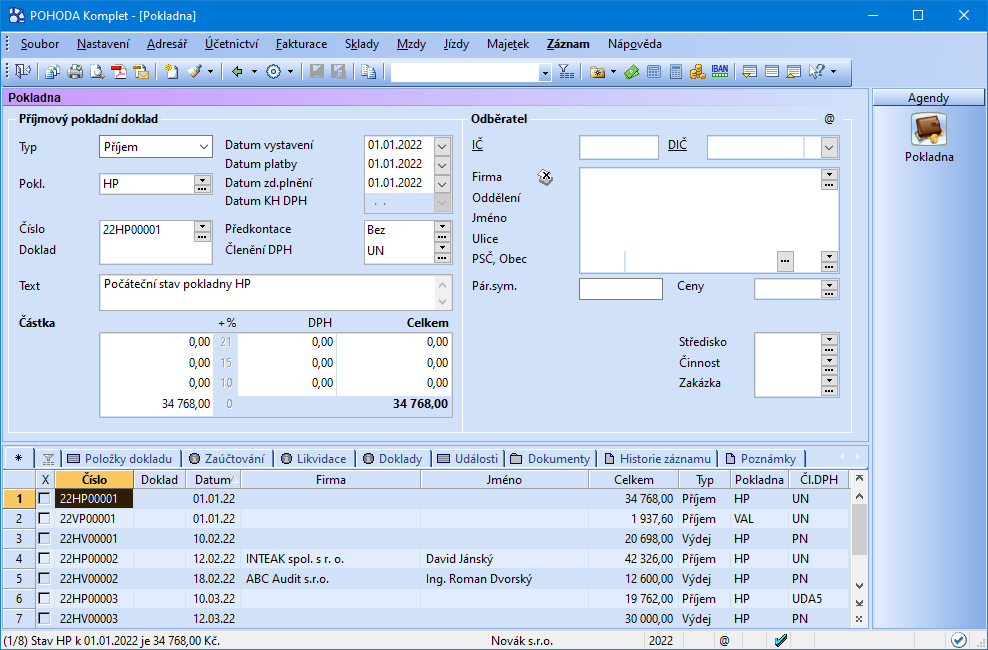
Task: Open the Fakturace menu
Action: (301, 44)
